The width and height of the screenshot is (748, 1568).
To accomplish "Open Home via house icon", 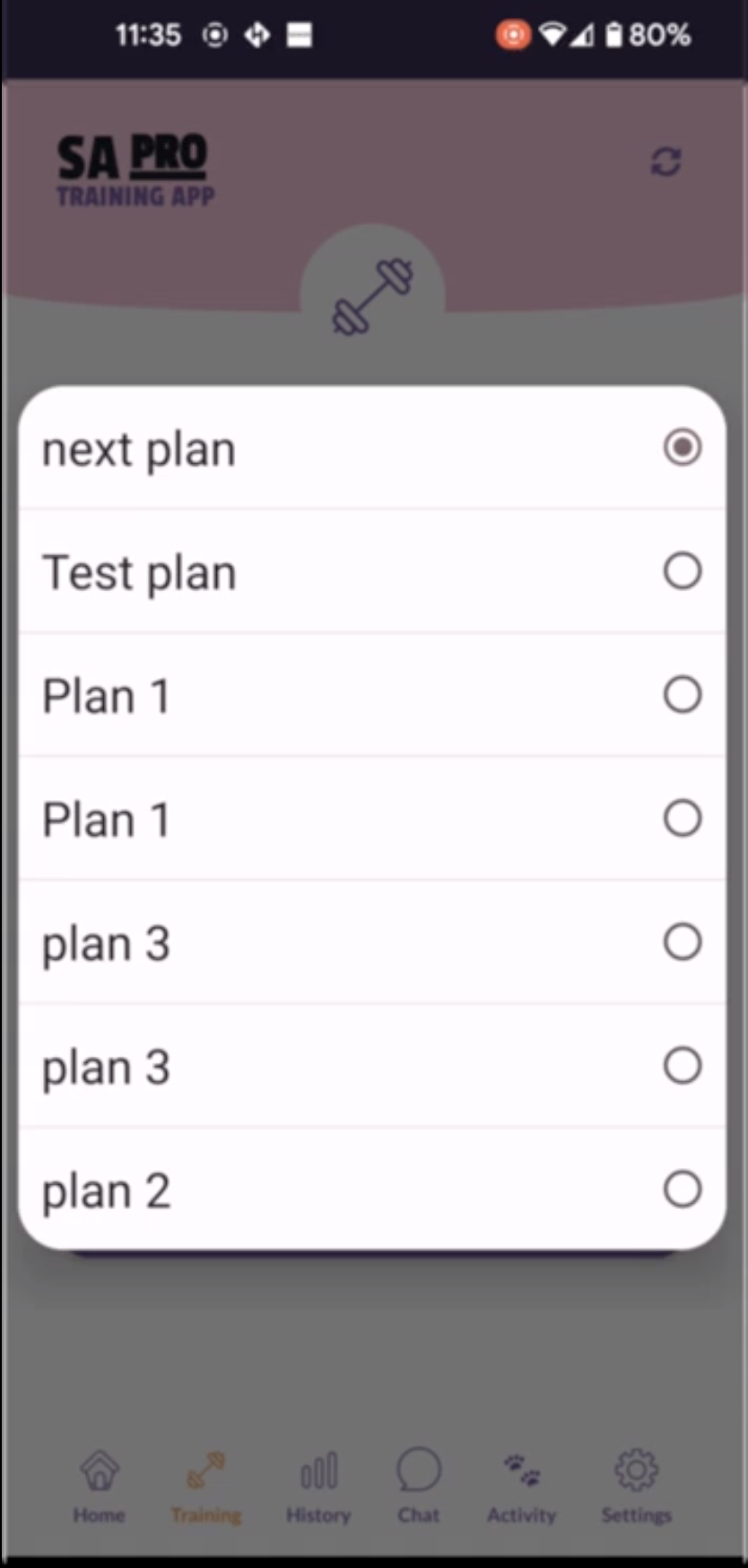I will tap(99, 1471).
